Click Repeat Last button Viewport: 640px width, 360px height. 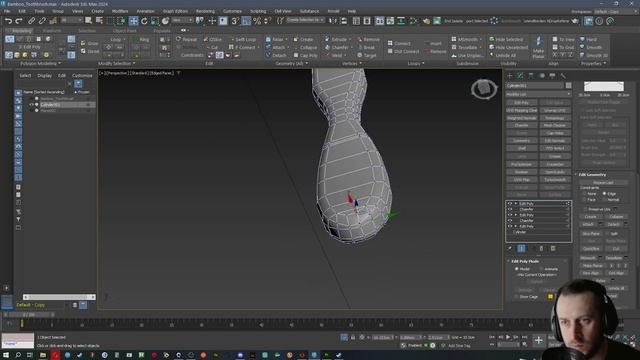(603, 183)
